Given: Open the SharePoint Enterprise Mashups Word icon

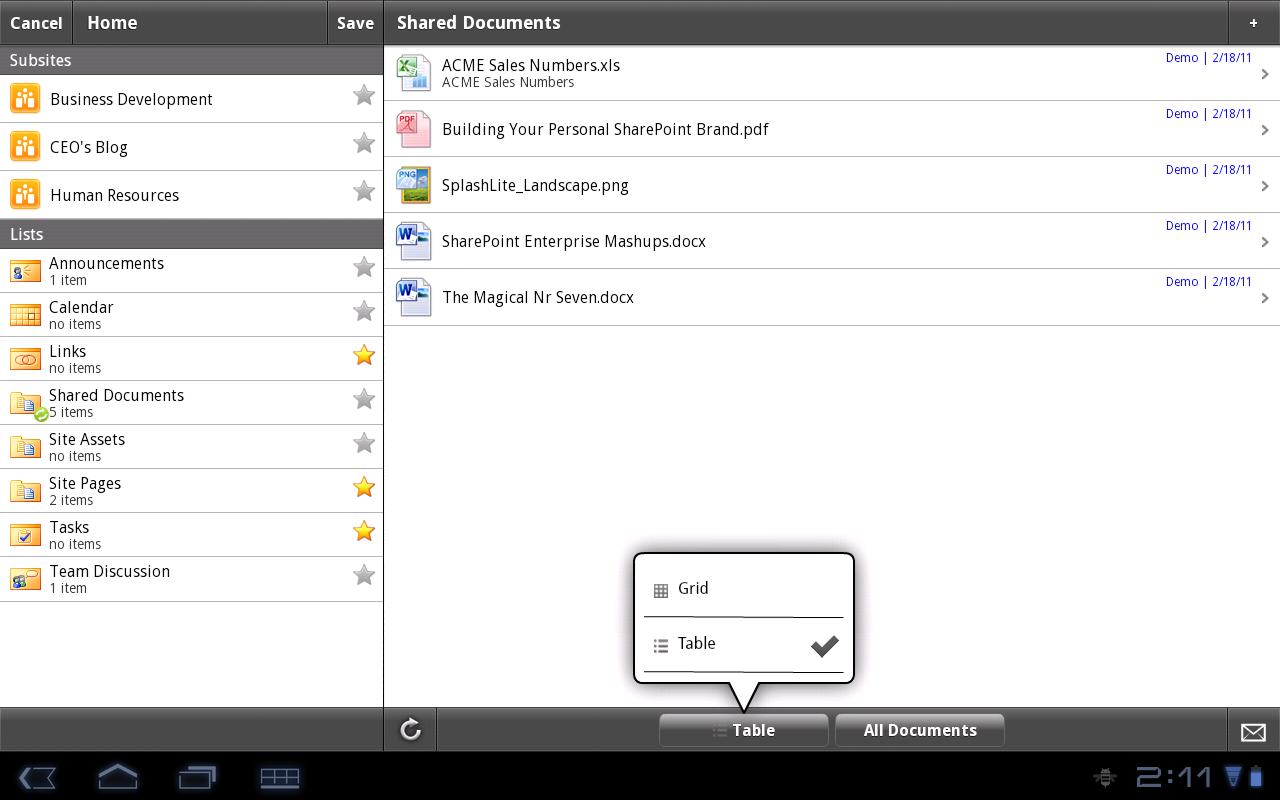Looking at the screenshot, I should pyautogui.click(x=413, y=241).
